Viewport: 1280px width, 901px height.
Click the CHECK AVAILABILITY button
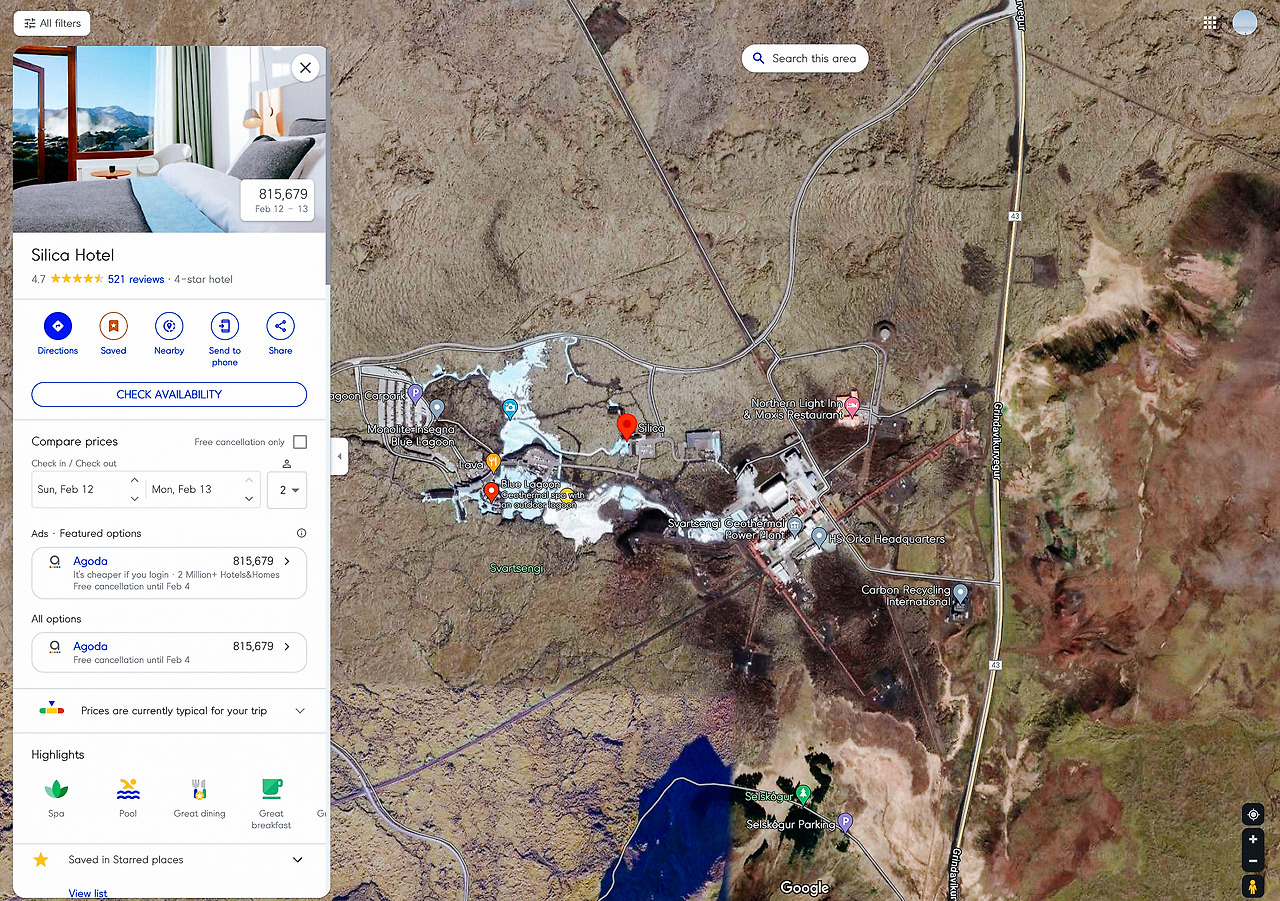pyautogui.click(x=169, y=394)
